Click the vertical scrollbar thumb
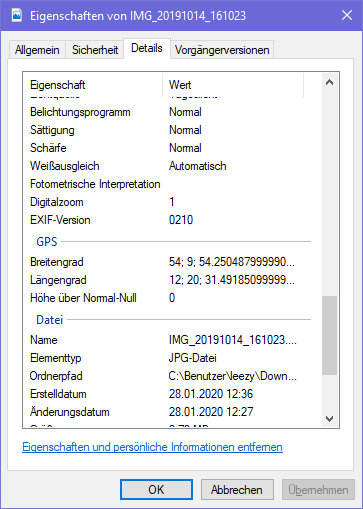363x509 pixels. [329, 335]
